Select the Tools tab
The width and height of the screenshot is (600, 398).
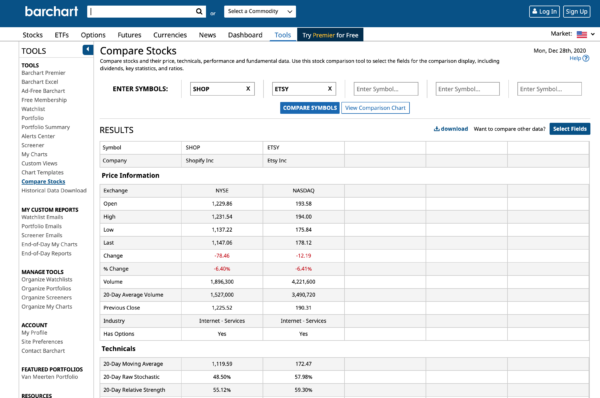[x=283, y=35]
